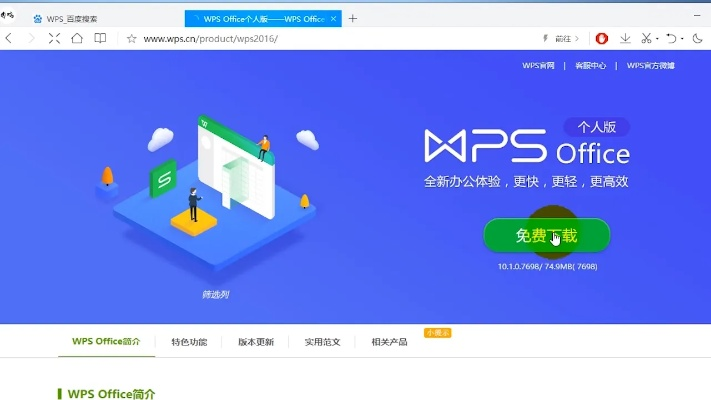Select the 特色功能 section tab

pyautogui.click(x=189, y=342)
